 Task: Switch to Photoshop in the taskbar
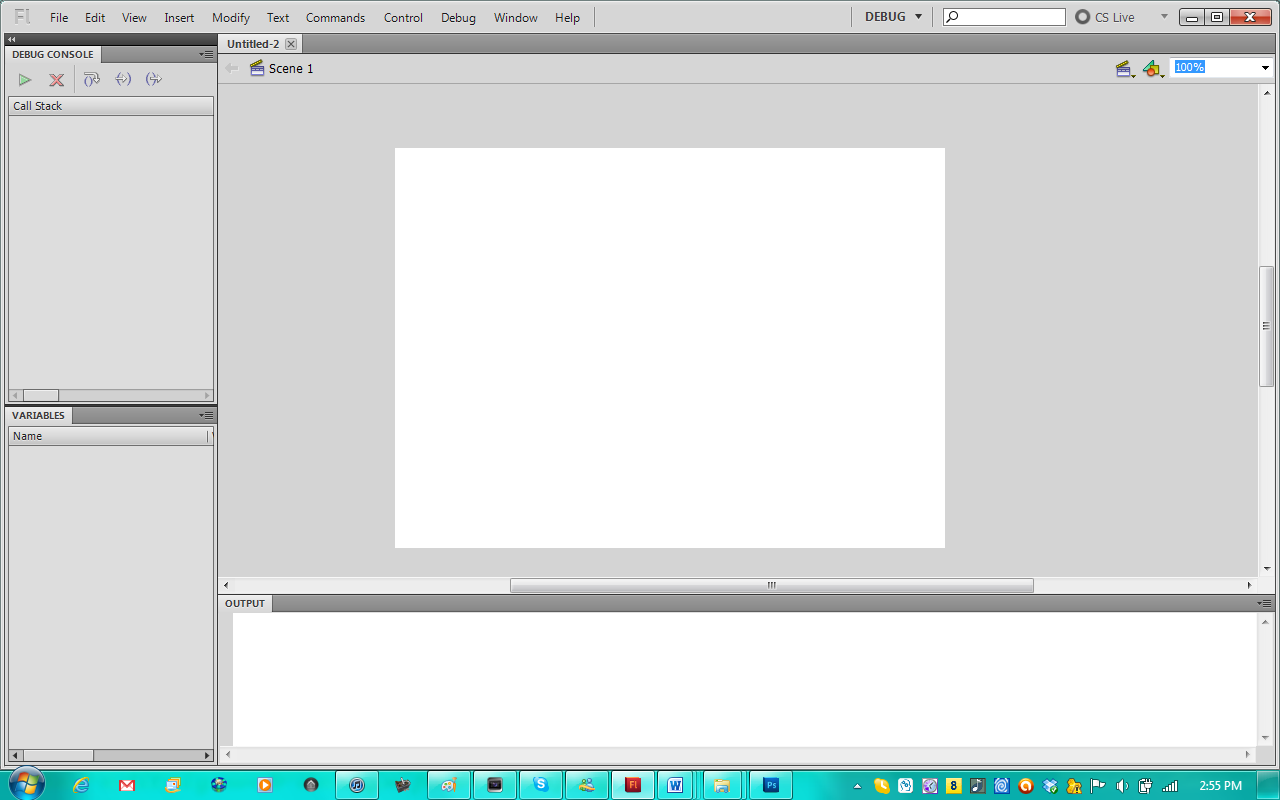[x=771, y=785]
